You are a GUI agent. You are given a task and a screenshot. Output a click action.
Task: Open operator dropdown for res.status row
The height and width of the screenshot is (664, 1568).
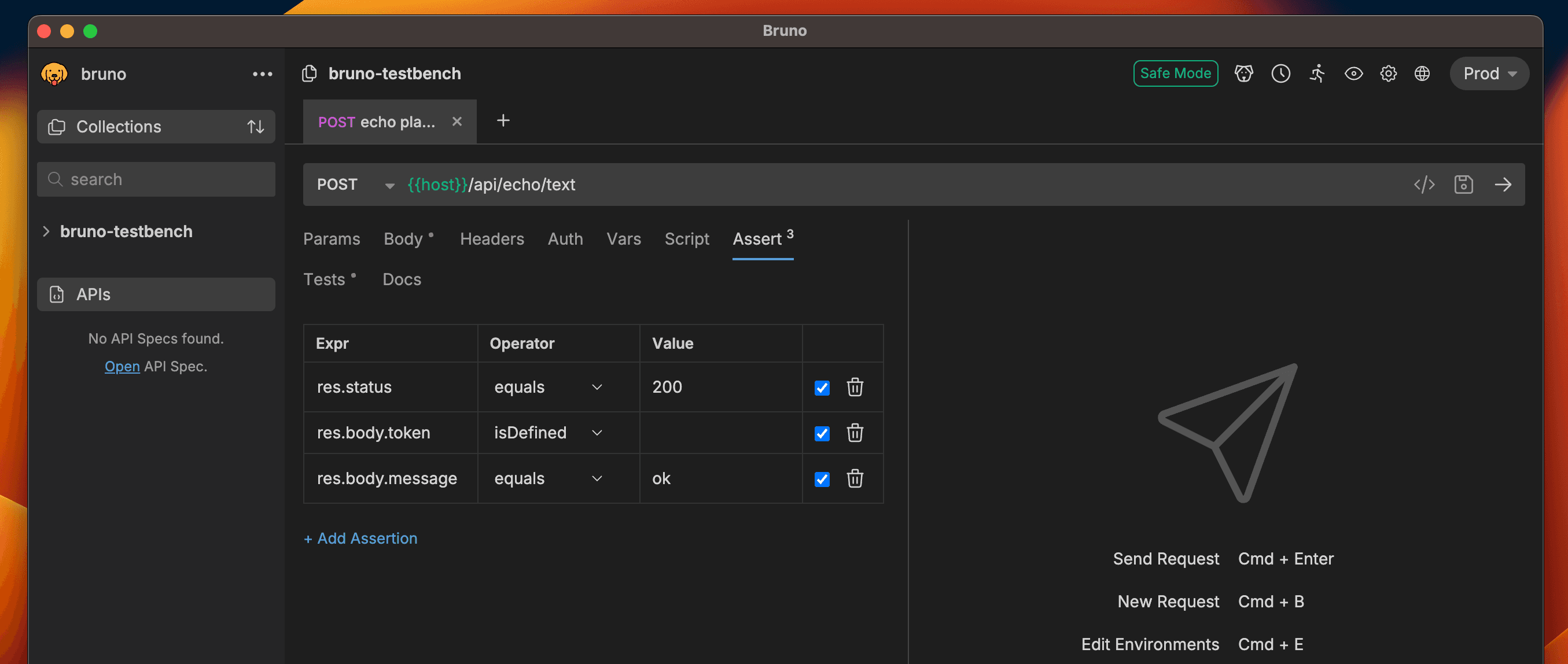[548, 387]
